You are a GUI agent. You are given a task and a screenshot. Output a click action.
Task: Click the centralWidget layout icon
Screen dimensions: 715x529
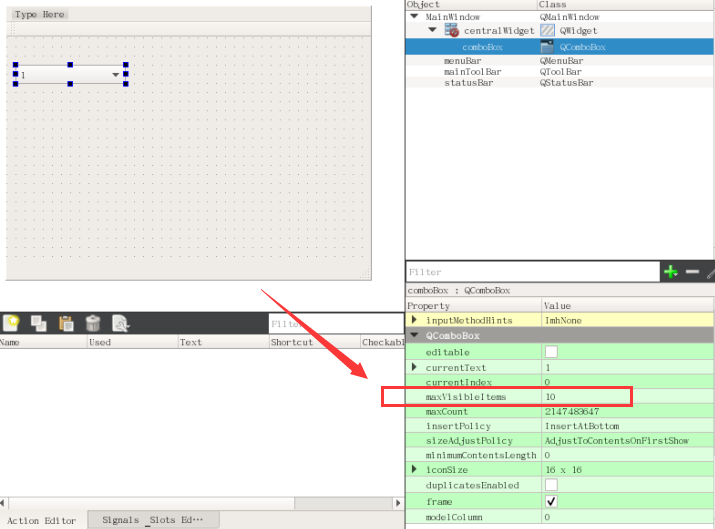[x=451, y=31]
